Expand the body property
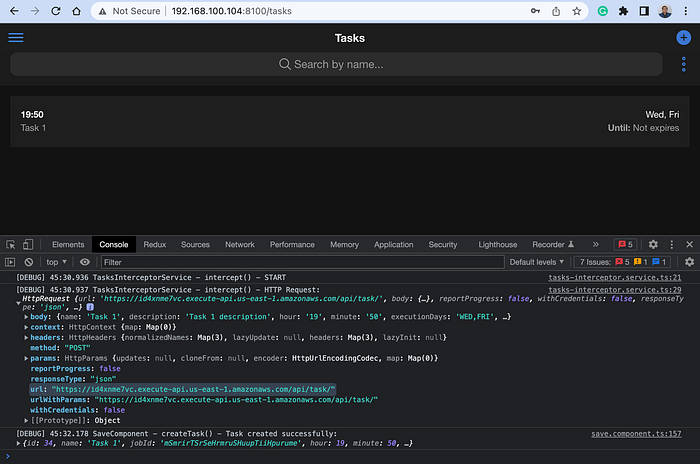700x464 pixels. click(26, 317)
